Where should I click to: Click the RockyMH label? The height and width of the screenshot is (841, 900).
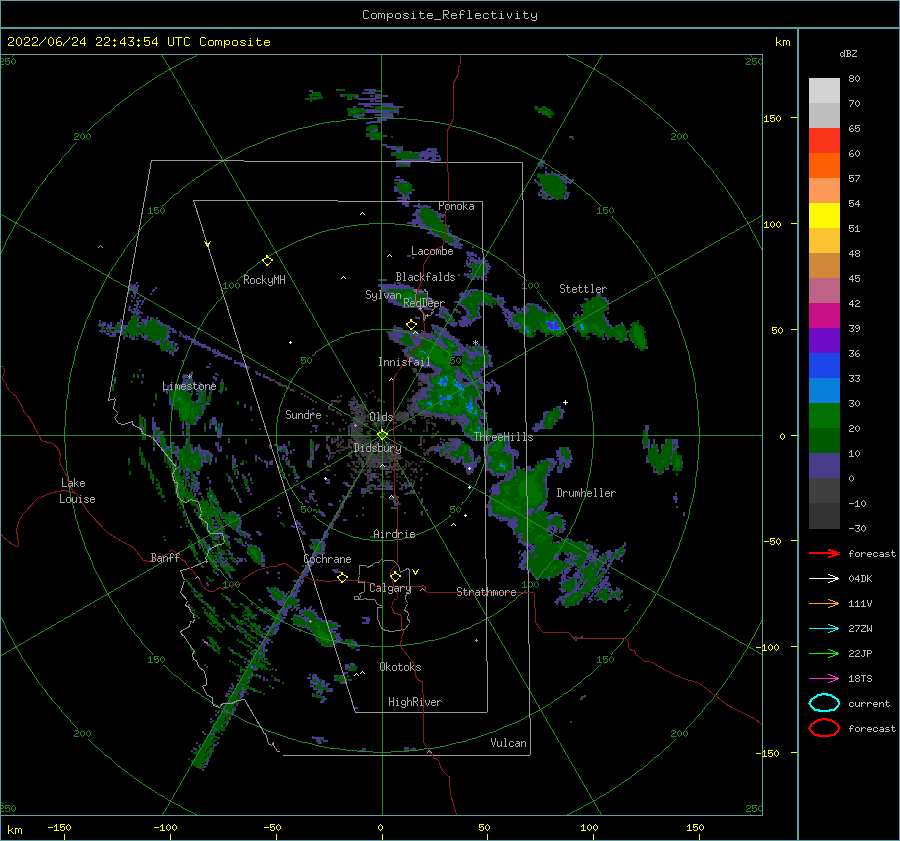(264, 280)
